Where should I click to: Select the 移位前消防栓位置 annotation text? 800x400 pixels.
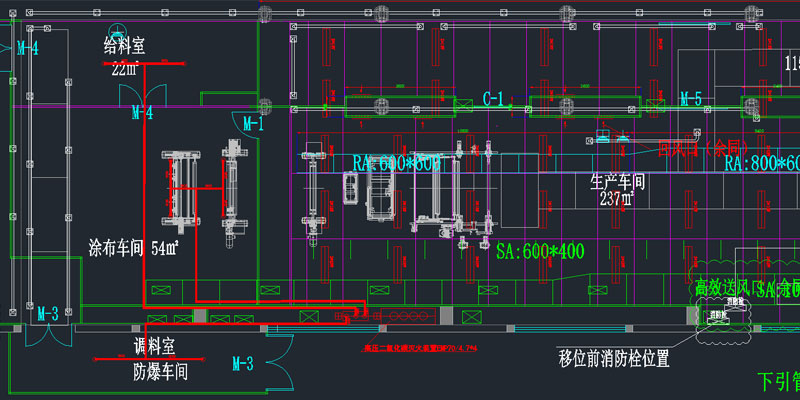click(x=613, y=356)
